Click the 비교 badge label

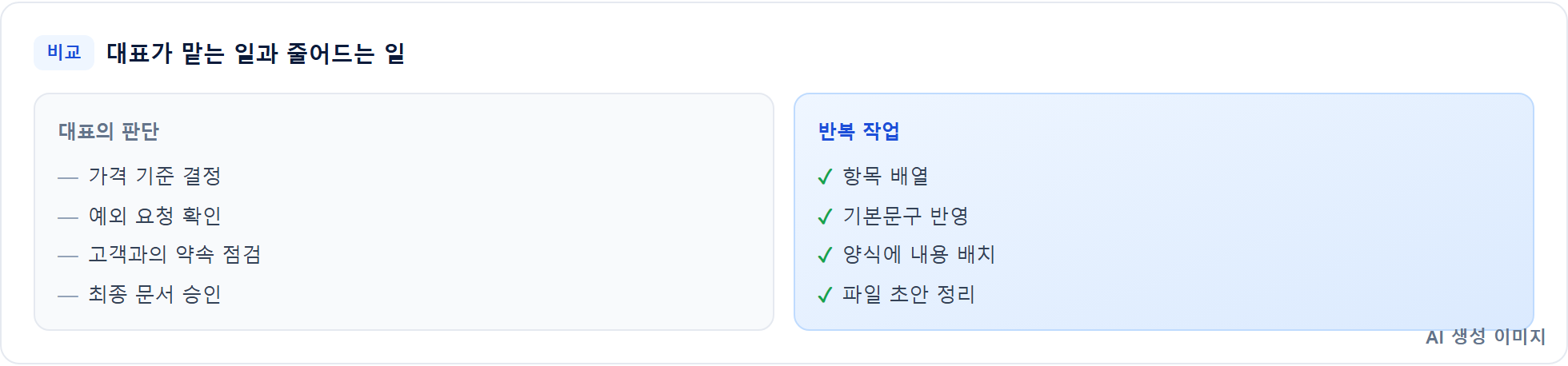pyautogui.click(x=64, y=53)
